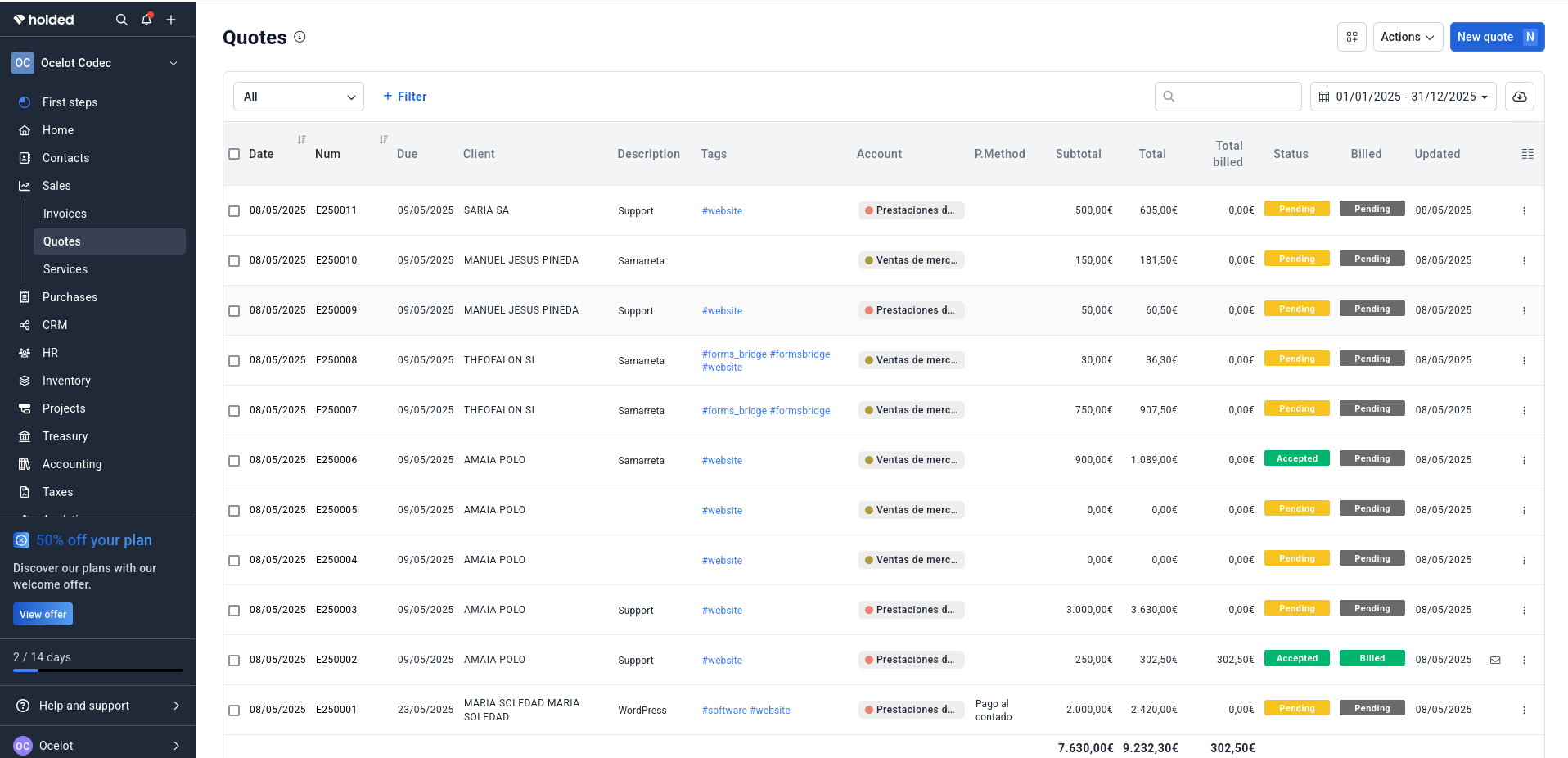Click the info icon next to Quotes title

tap(300, 37)
